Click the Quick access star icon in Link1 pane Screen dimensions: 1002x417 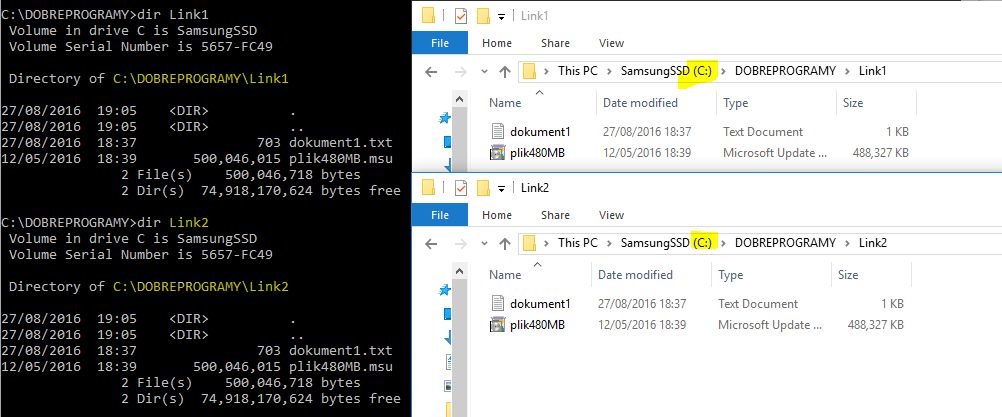tap(445, 118)
